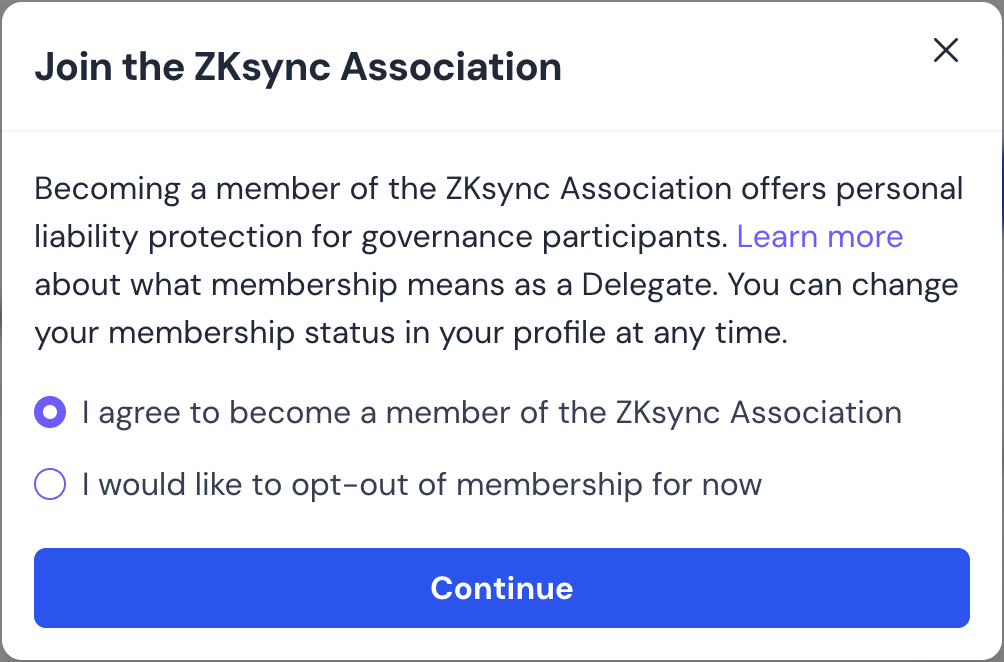Follow the purple Learn more hyperlink

[820, 236]
